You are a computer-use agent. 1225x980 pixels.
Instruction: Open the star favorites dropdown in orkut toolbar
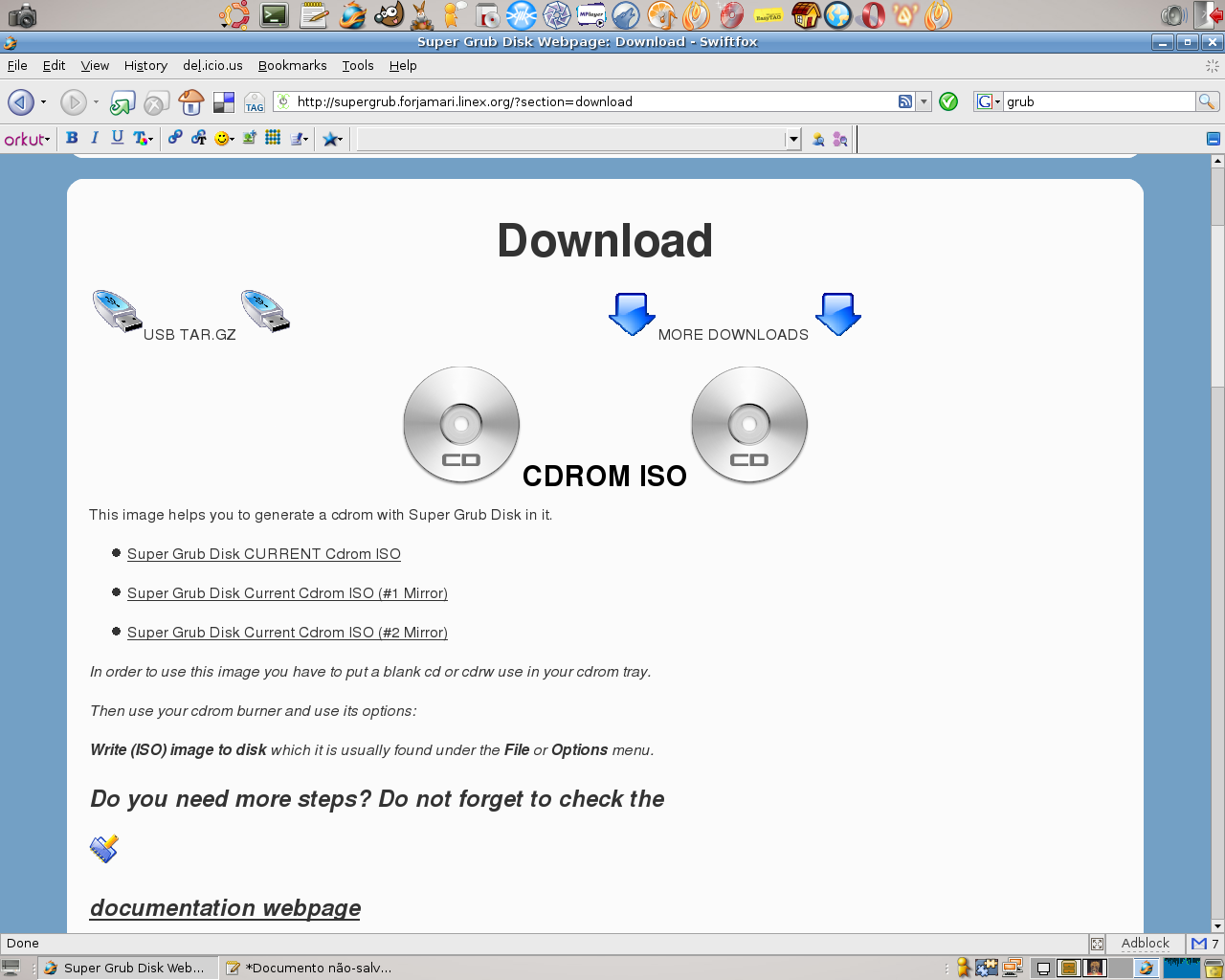[x=332, y=139]
